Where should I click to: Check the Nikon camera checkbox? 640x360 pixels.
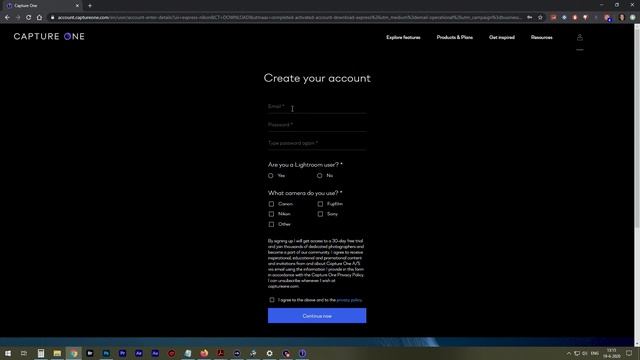271,214
